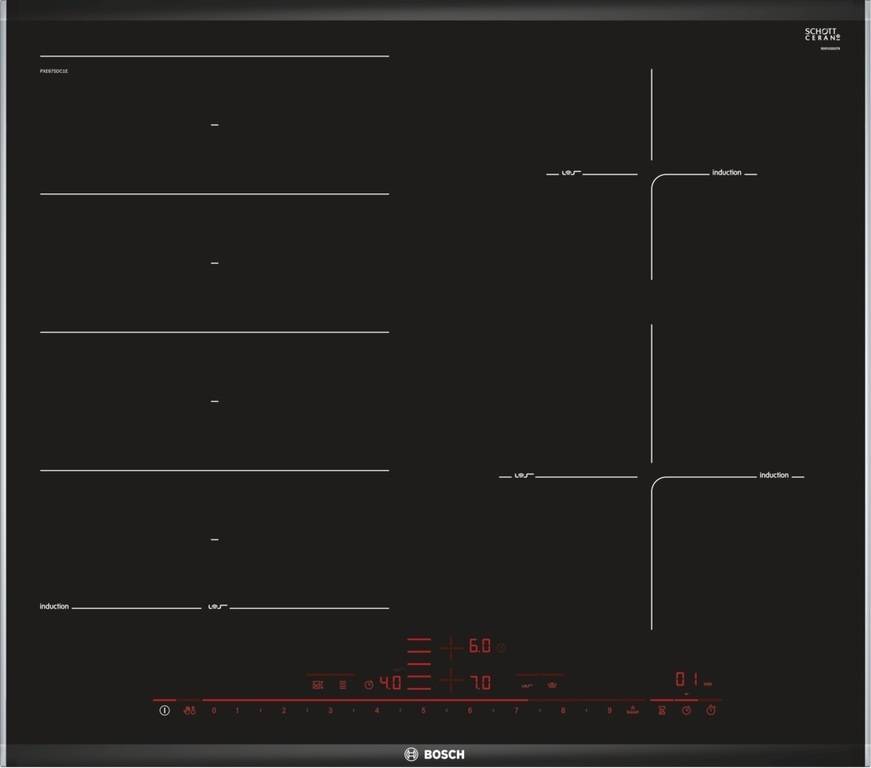This screenshot has height=768, width=871.
Task: Tap the main power on/off icon
Action: 164,710
